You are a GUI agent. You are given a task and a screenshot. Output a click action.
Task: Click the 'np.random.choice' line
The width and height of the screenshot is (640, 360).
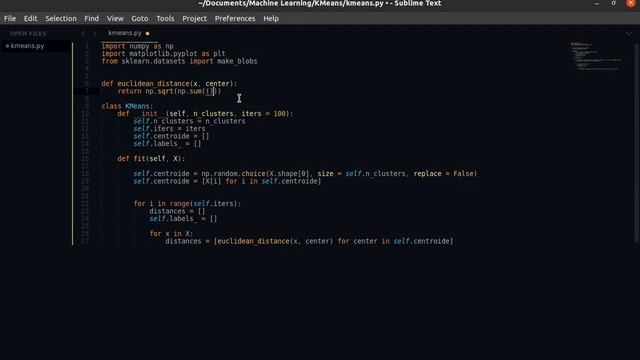click(305, 174)
